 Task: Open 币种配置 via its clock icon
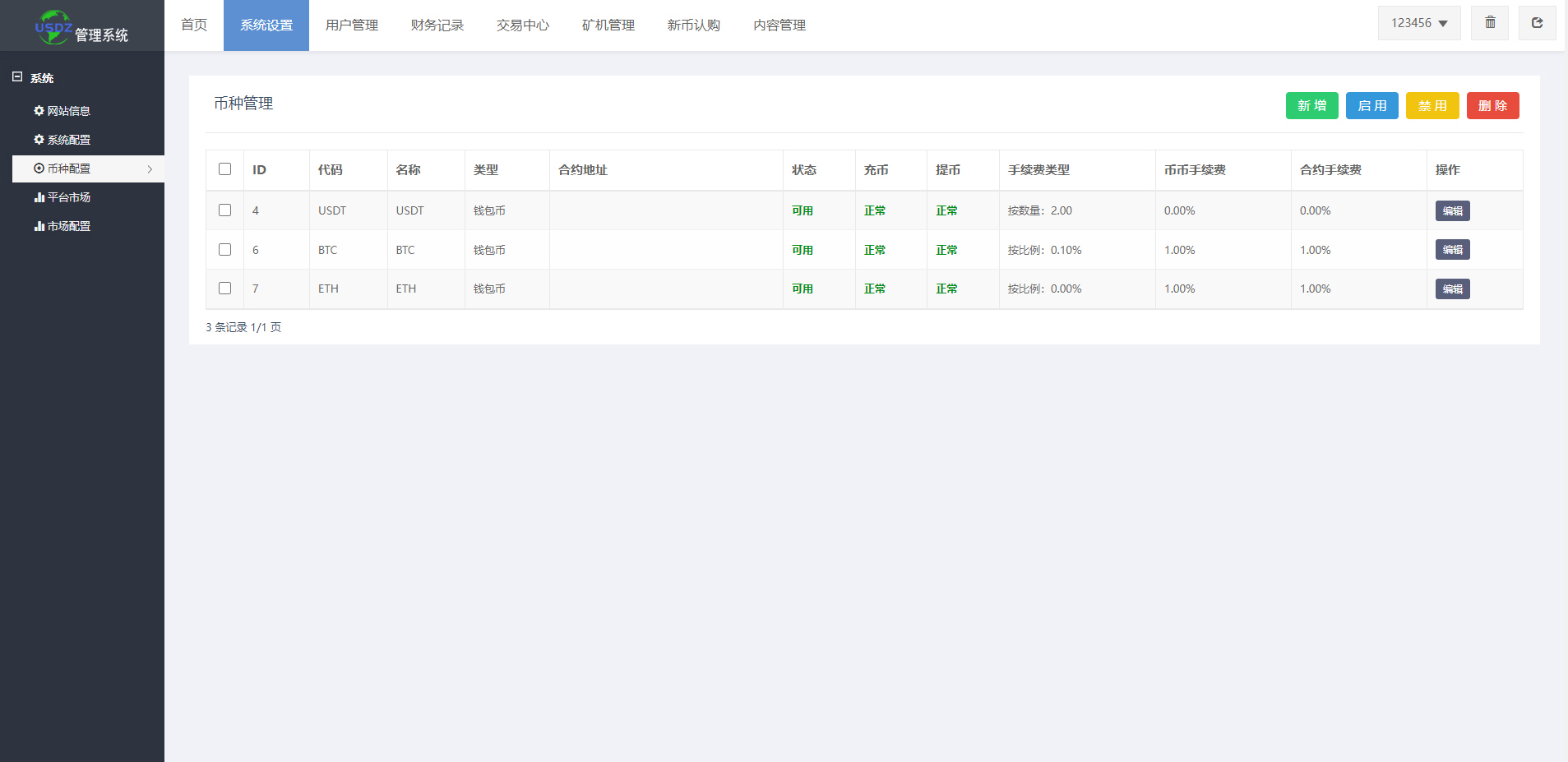[38, 168]
